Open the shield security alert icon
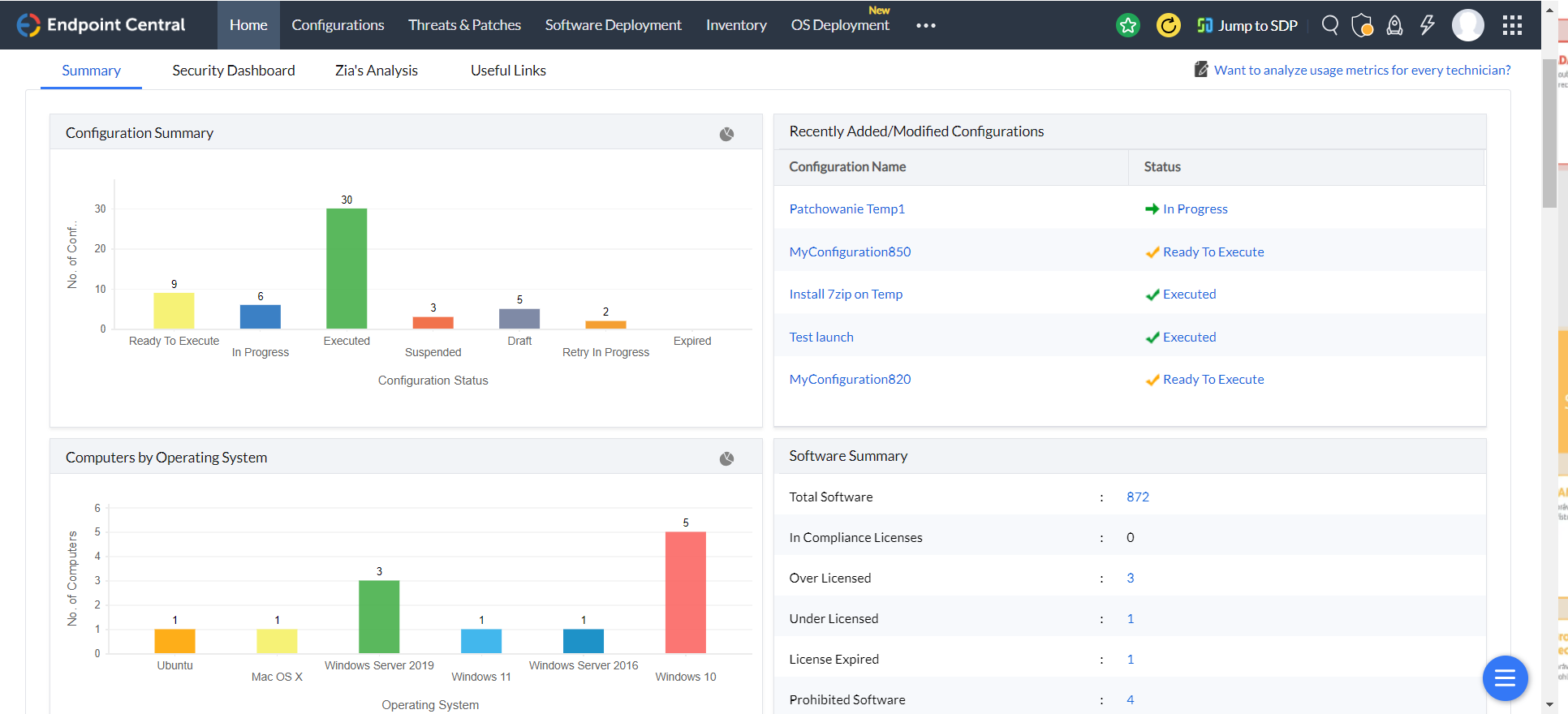This screenshot has width=1568, height=714. click(x=1362, y=25)
